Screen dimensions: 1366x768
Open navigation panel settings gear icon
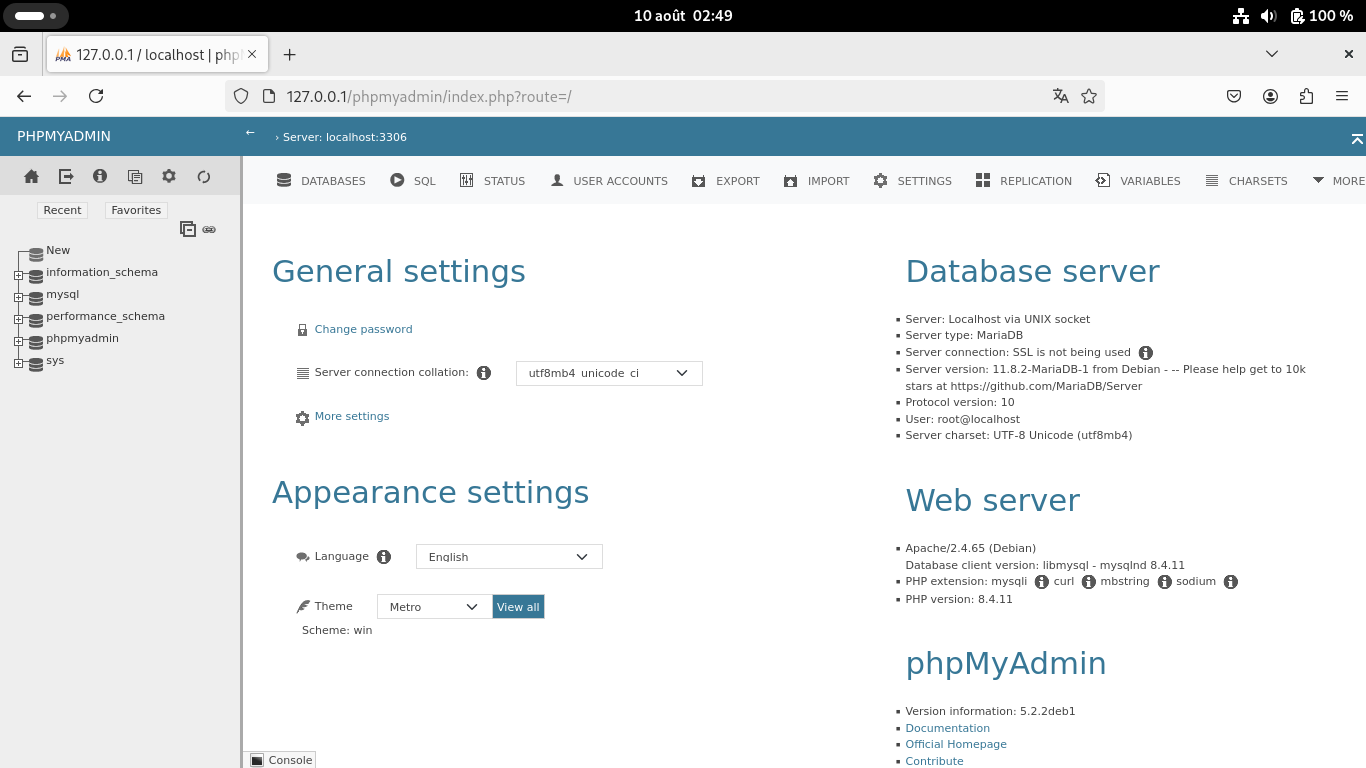[169, 177]
